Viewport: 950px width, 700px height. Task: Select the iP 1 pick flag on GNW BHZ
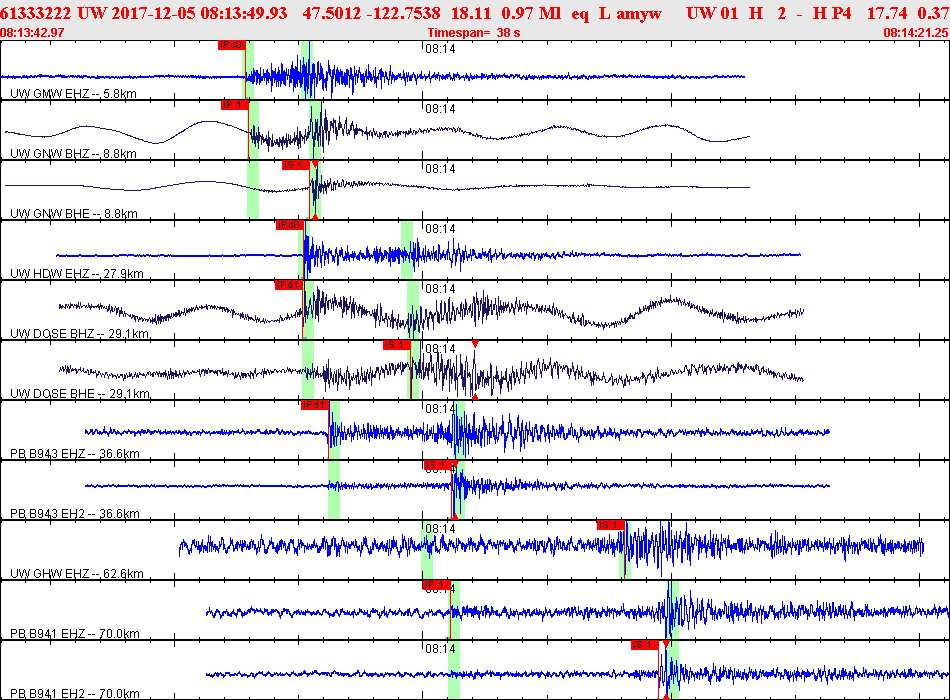click(x=234, y=105)
